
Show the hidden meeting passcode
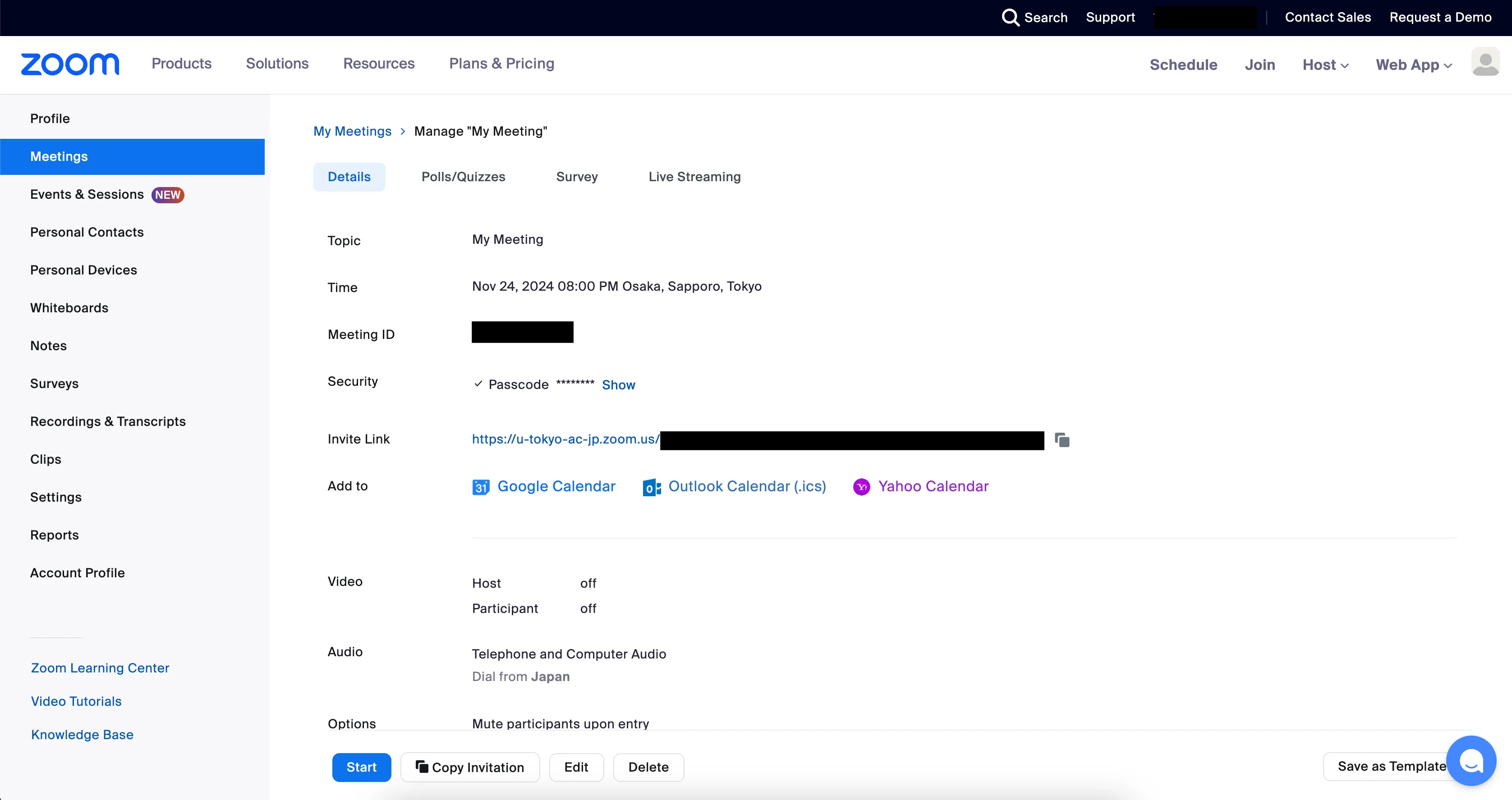pyautogui.click(x=618, y=385)
